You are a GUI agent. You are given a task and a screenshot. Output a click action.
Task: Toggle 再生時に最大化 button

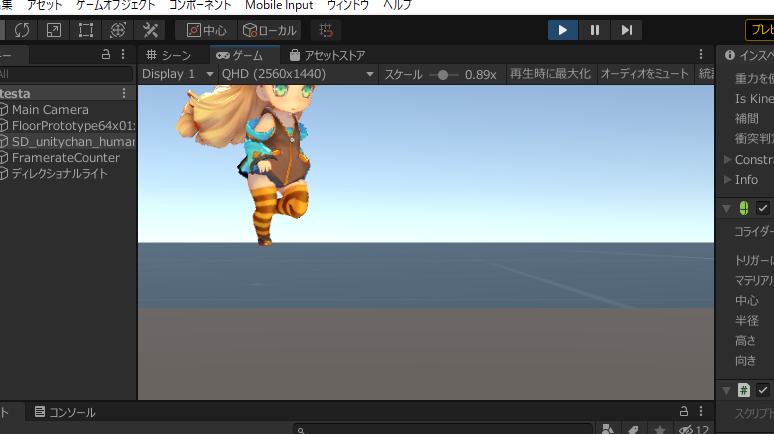550,74
